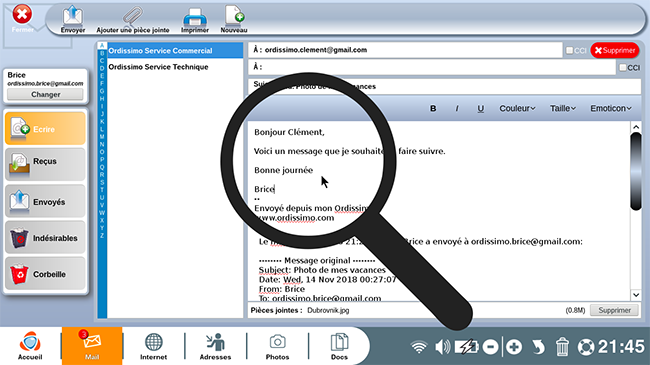Tick CCI checkbox for second recipient

623,67
